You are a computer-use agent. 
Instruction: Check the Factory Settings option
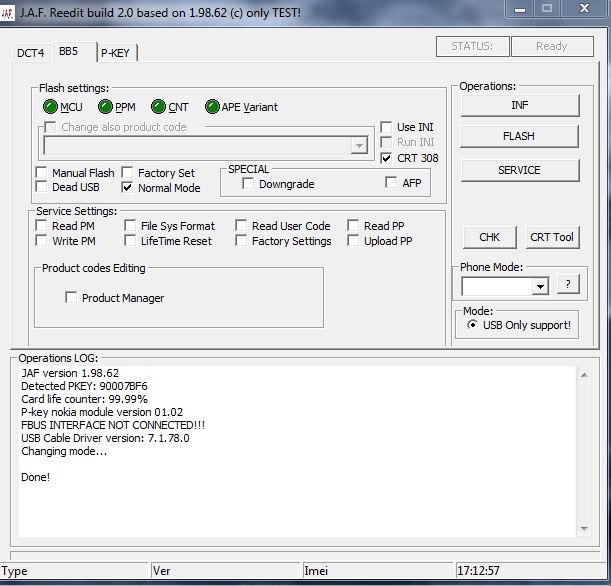point(241,240)
